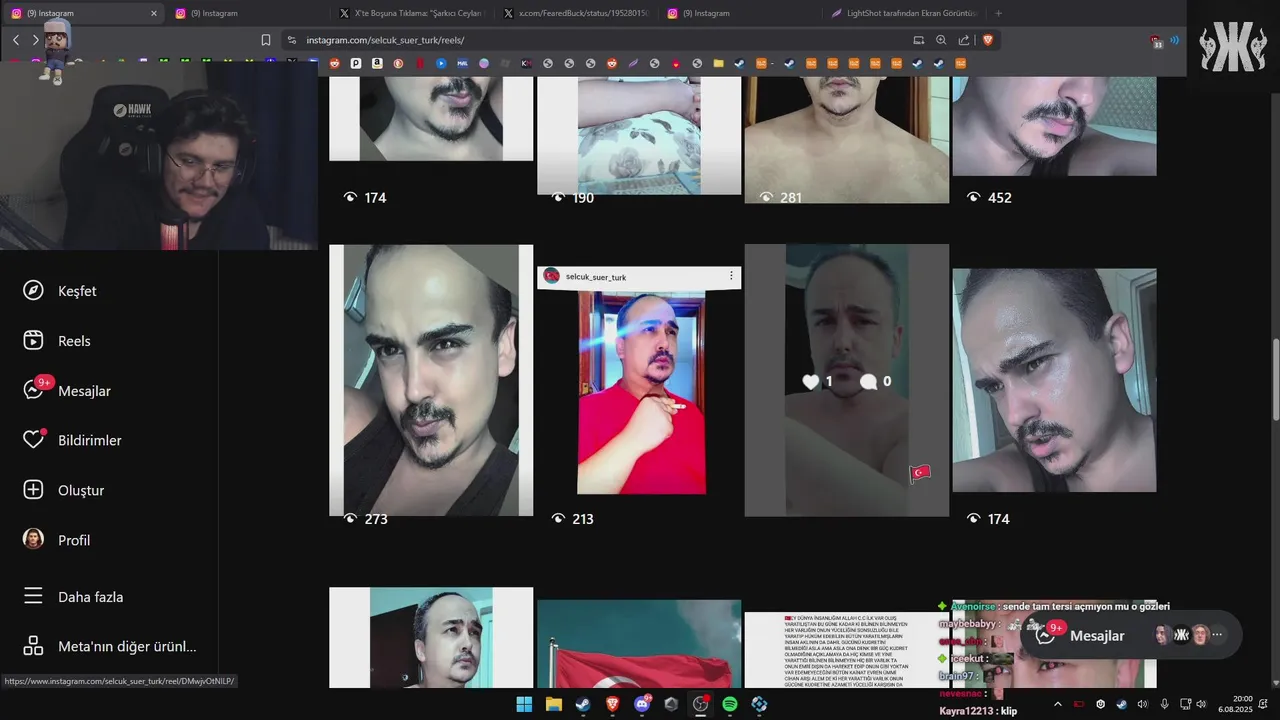Open the 174-view reel in the second row
The width and height of the screenshot is (1280, 720).
click(1054, 380)
